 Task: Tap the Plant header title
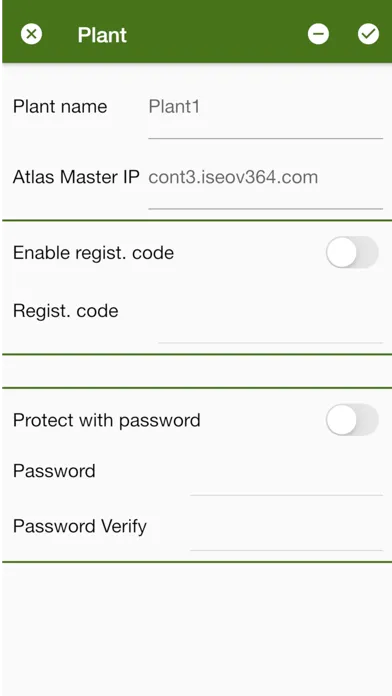click(102, 35)
